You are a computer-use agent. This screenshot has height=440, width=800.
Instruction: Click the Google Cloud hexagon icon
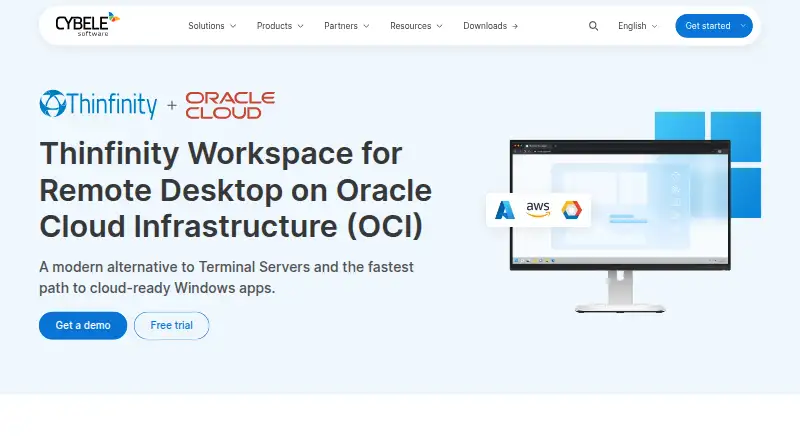571,210
